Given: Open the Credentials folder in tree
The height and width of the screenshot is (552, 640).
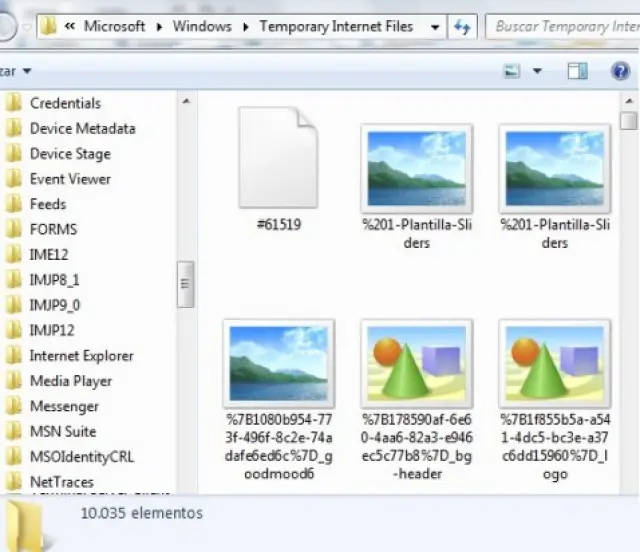Looking at the screenshot, I should click(x=65, y=103).
